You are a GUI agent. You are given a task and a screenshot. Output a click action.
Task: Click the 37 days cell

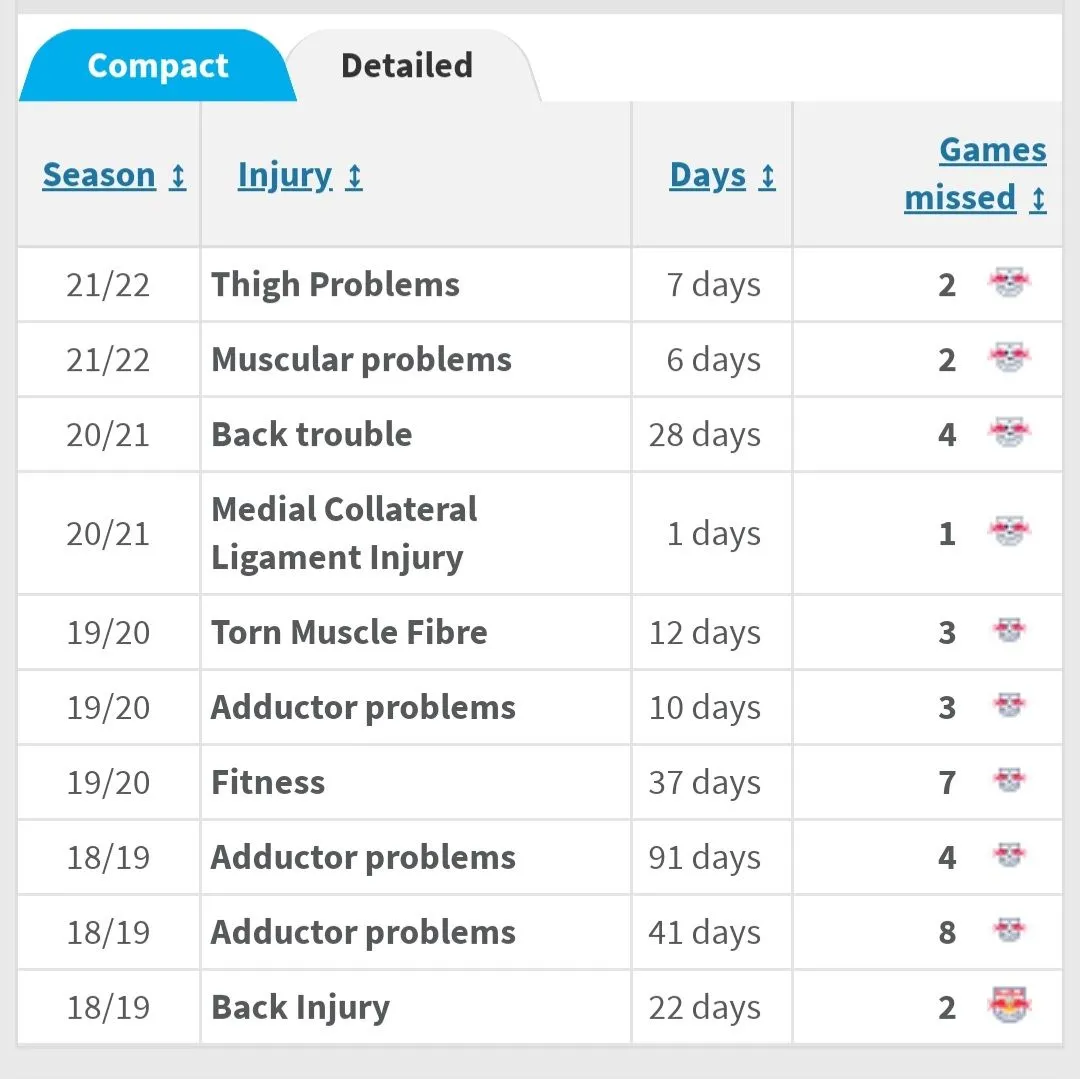[704, 782]
